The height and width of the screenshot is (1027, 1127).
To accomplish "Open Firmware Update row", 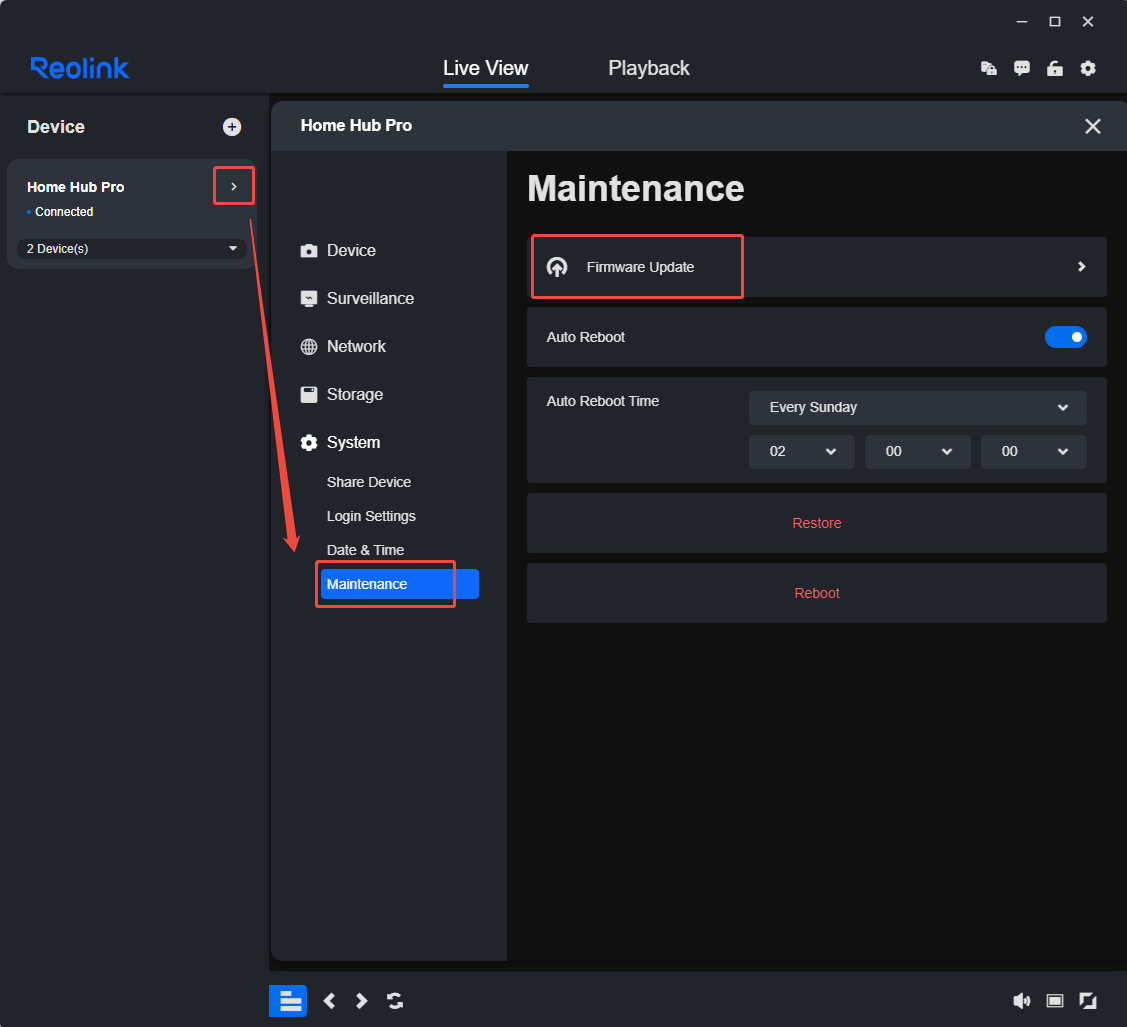I will [816, 267].
